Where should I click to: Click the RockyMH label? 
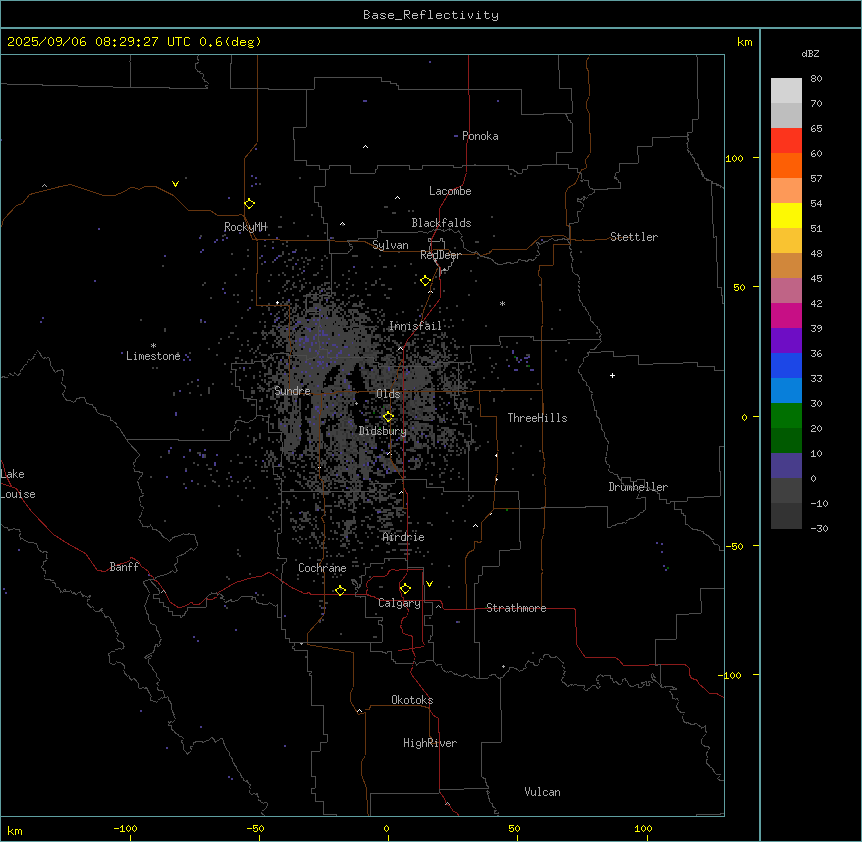tap(245, 227)
